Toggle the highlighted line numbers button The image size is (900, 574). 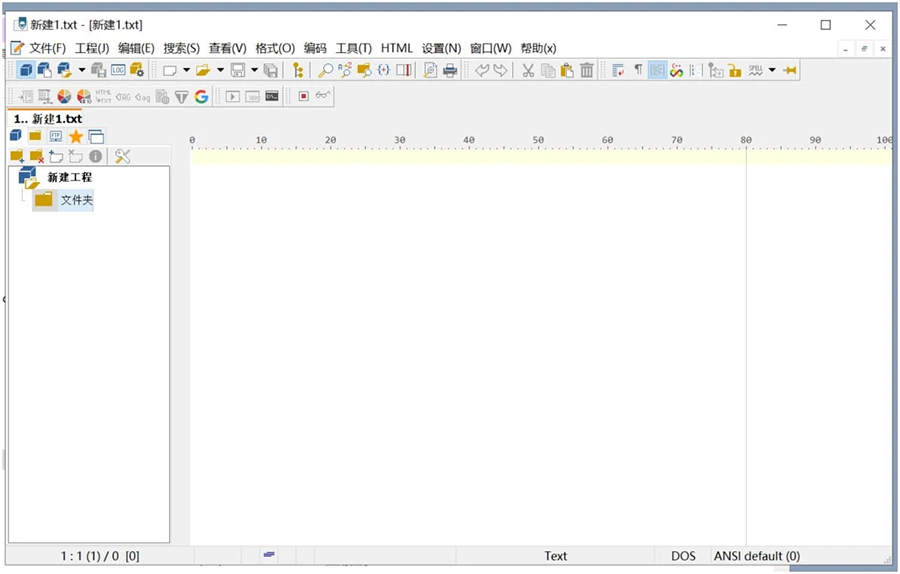tap(657, 70)
